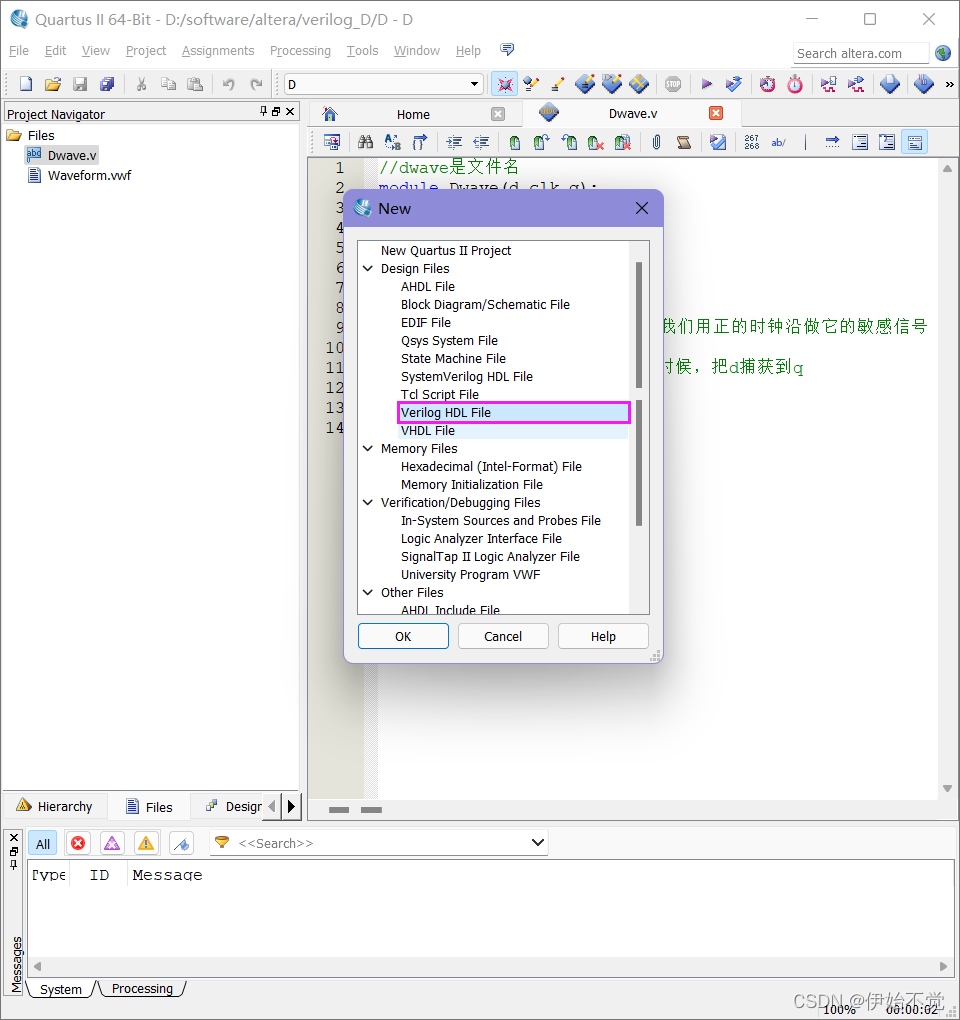Open the messages search dropdown arrow
Viewport: 960px width, 1020px height.
(x=537, y=843)
